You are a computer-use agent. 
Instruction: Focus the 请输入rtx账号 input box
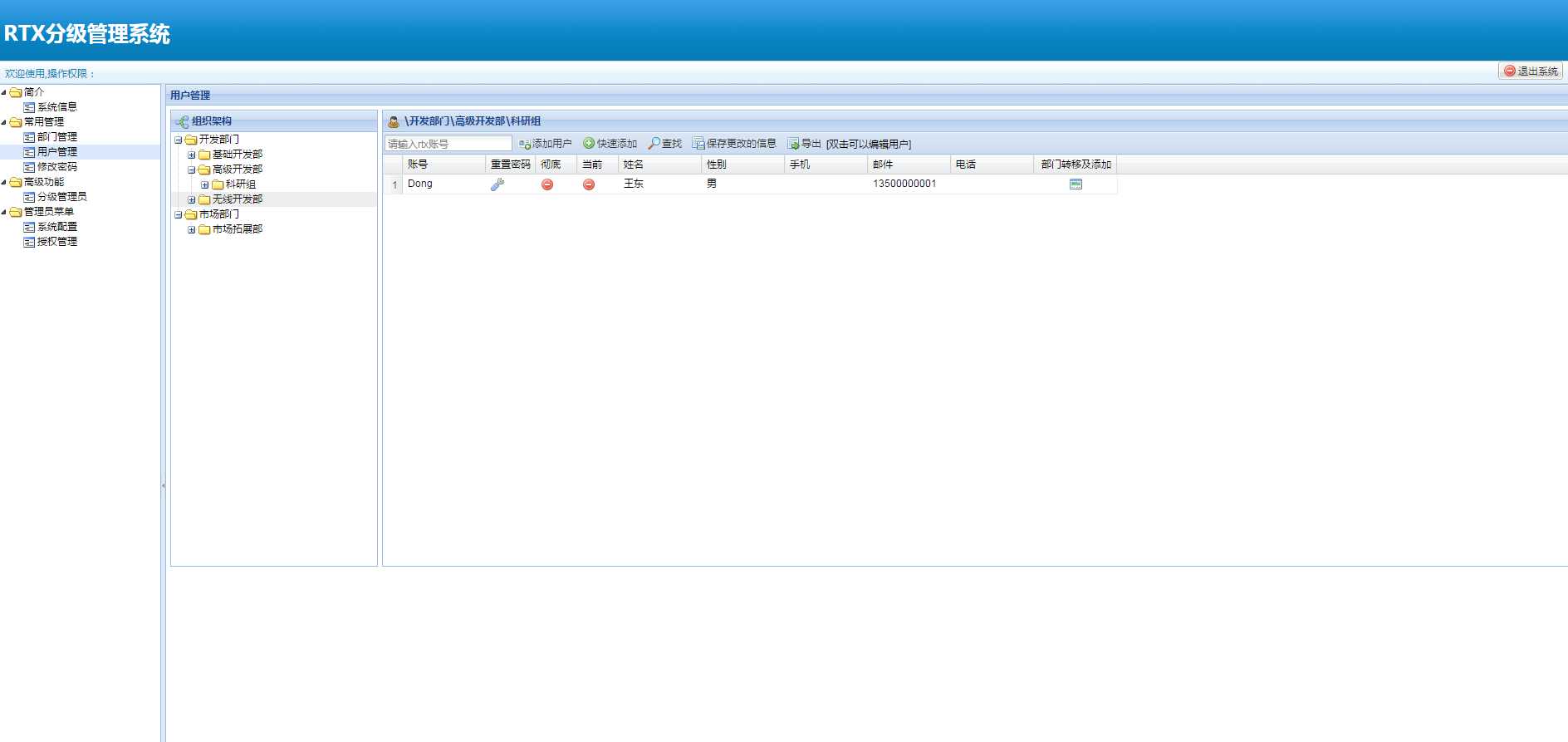point(448,144)
